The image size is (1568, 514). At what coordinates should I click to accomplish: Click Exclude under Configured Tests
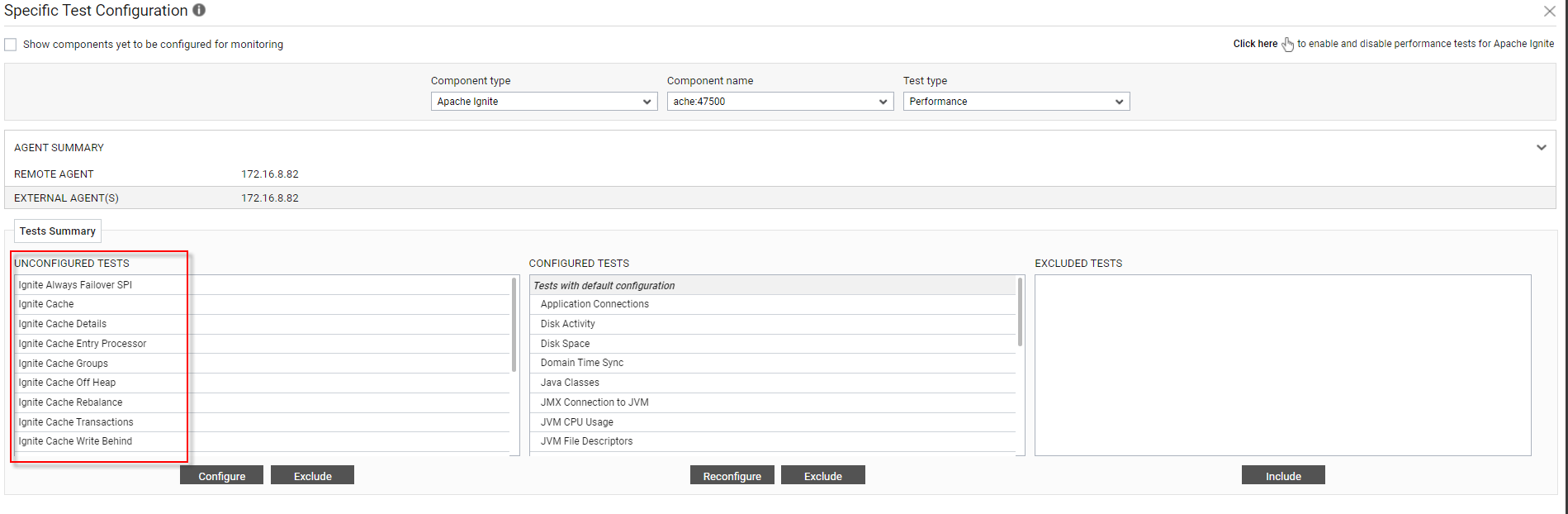click(823, 476)
